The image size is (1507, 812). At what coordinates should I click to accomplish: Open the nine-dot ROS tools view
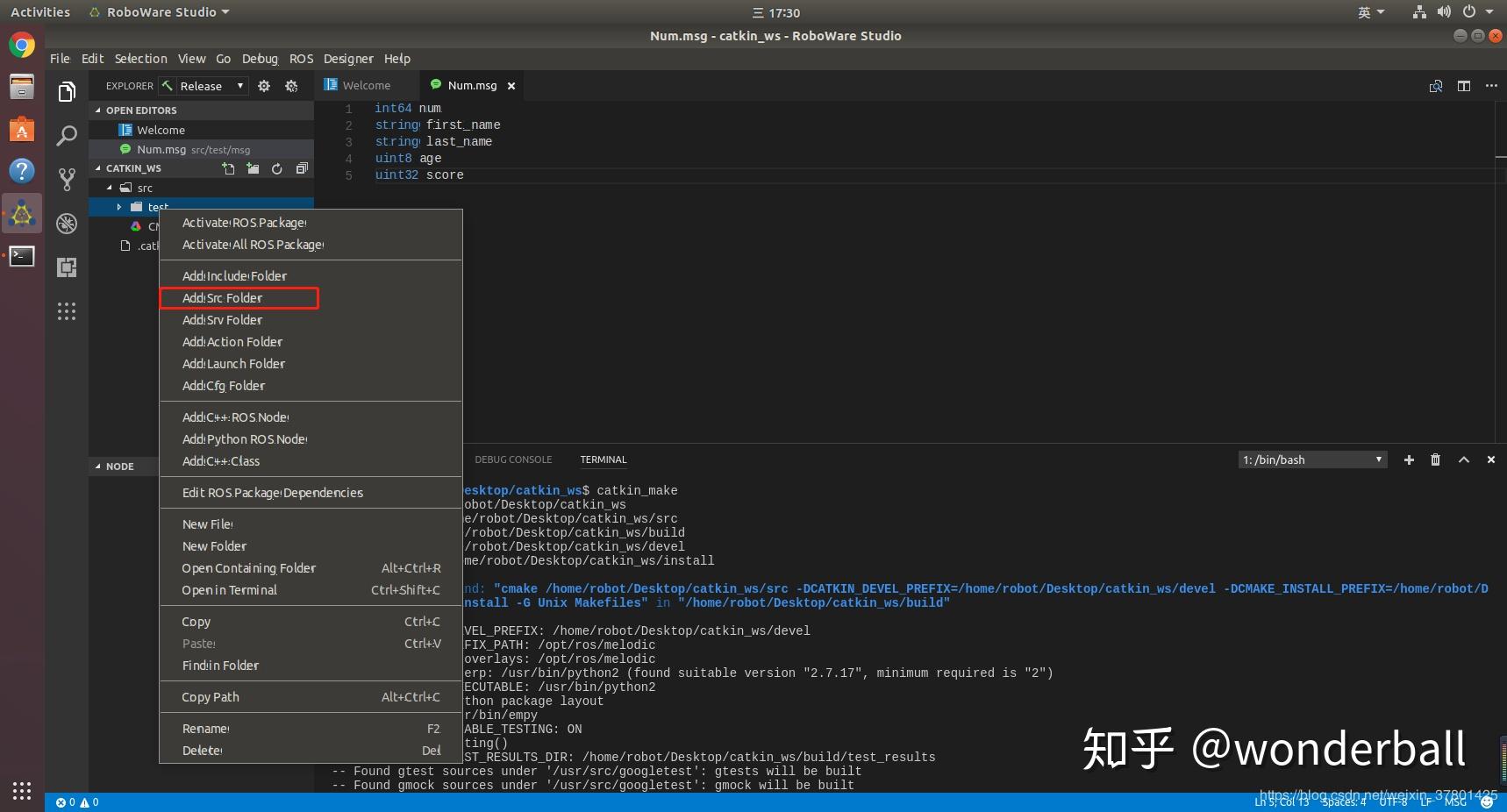(67, 311)
